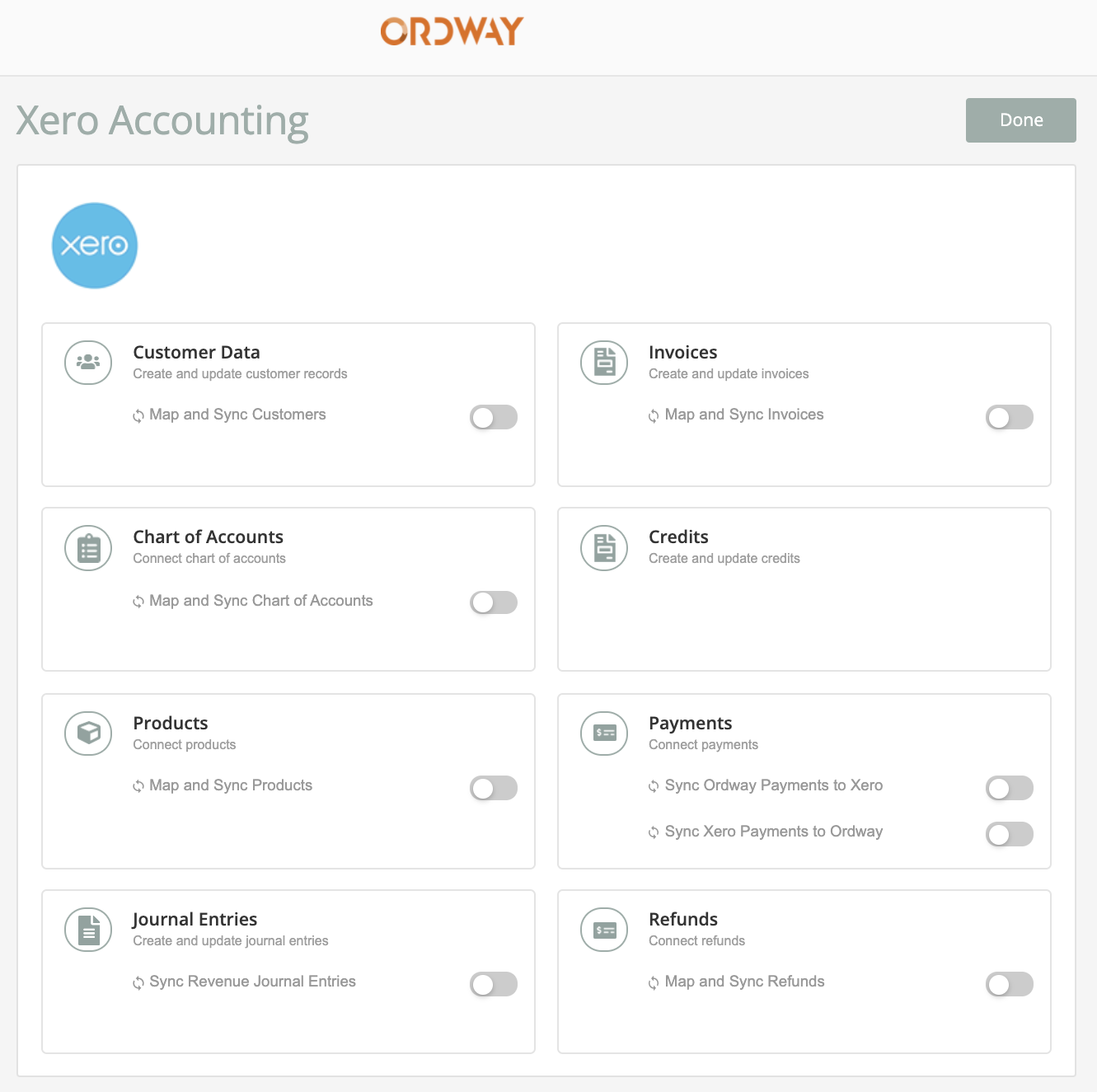The image size is (1097, 1092).
Task: Click 'Create and update invoices' description
Action: (x=729, y=374)
